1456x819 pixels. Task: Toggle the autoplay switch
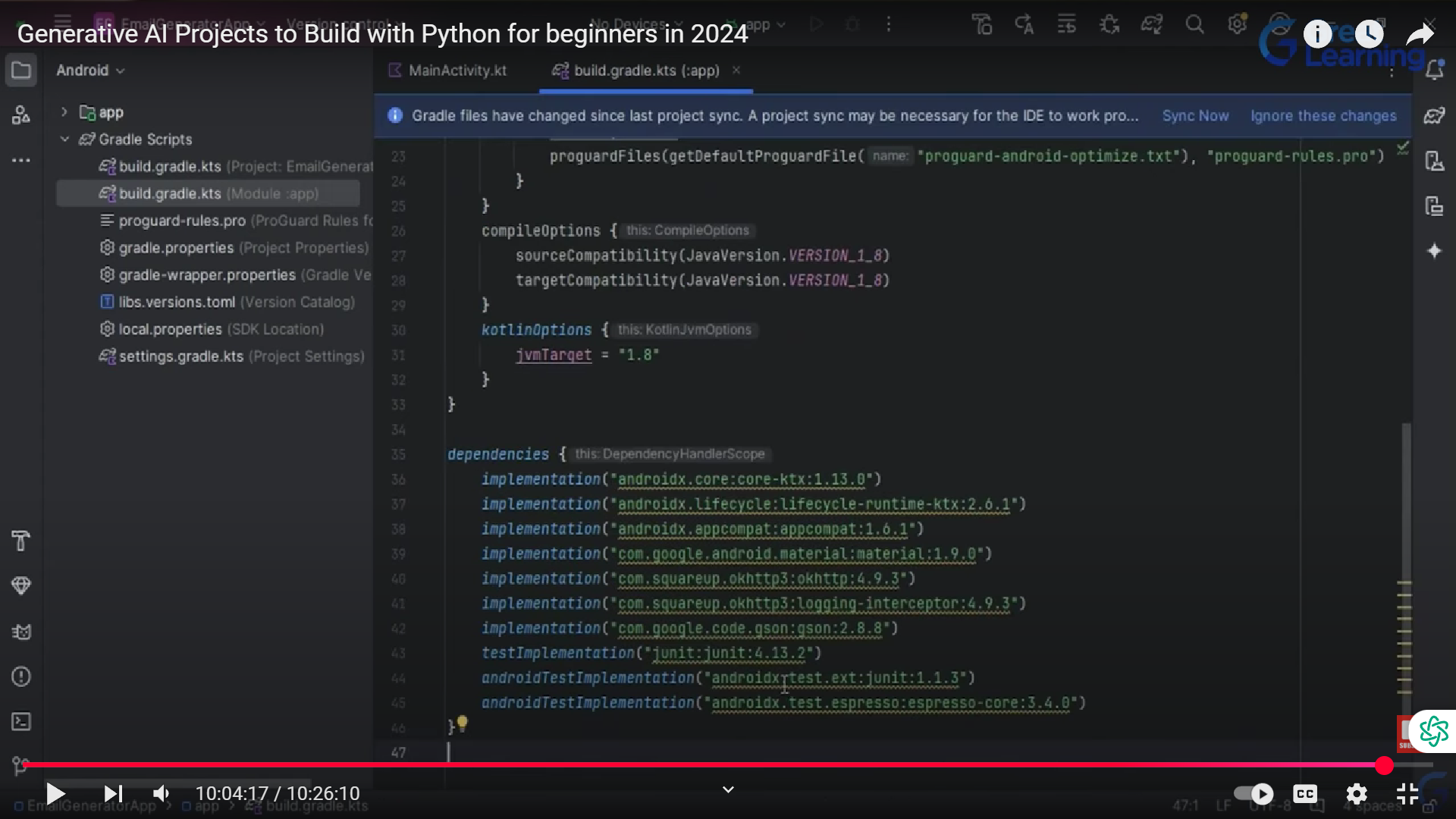pos(1254,794)
